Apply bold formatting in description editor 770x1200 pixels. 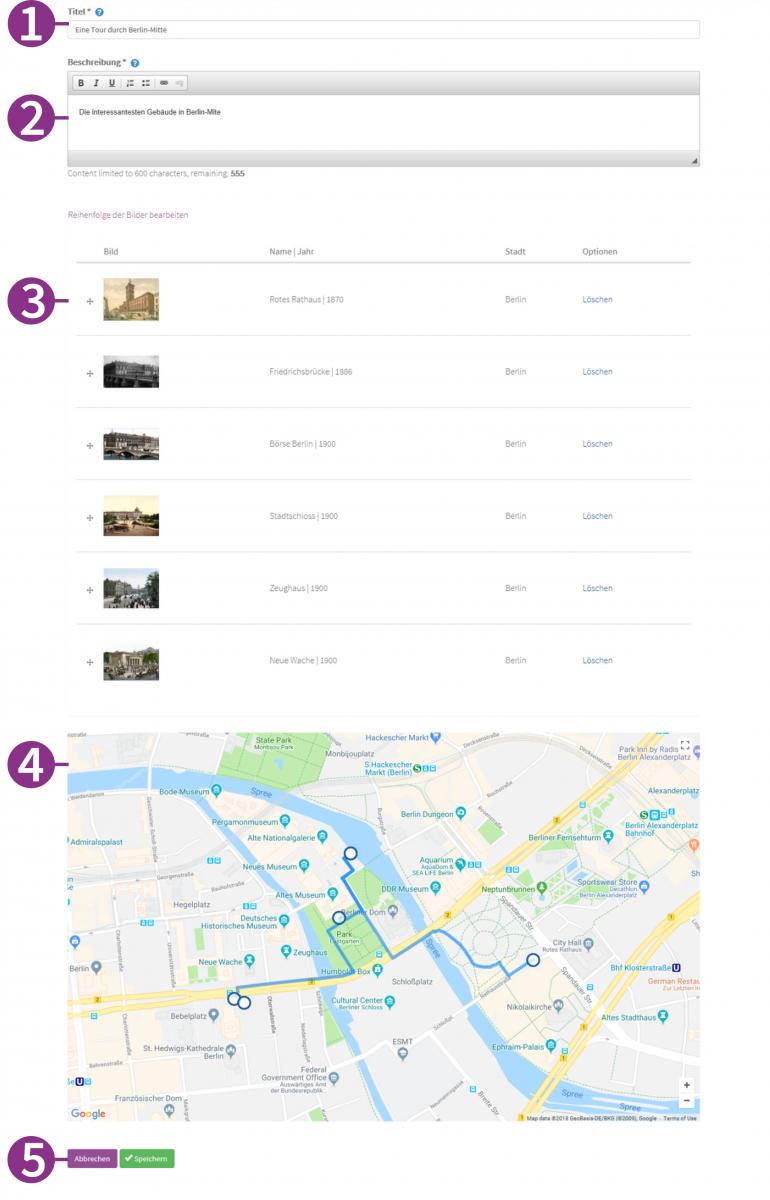click(x=82, y=83)
